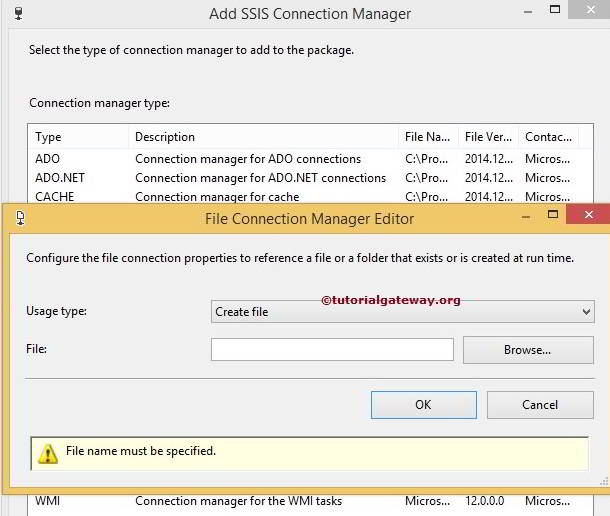The width and height of the screenshot is (610, 516).
Task: Maximize the File Connection Manager Editor window
Action: coord(553,214)
